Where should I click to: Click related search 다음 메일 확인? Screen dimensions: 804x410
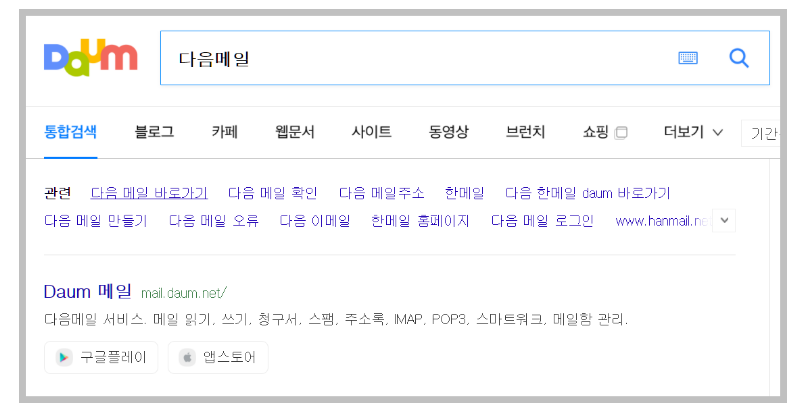pyautogui.click(x=273, y=193)
